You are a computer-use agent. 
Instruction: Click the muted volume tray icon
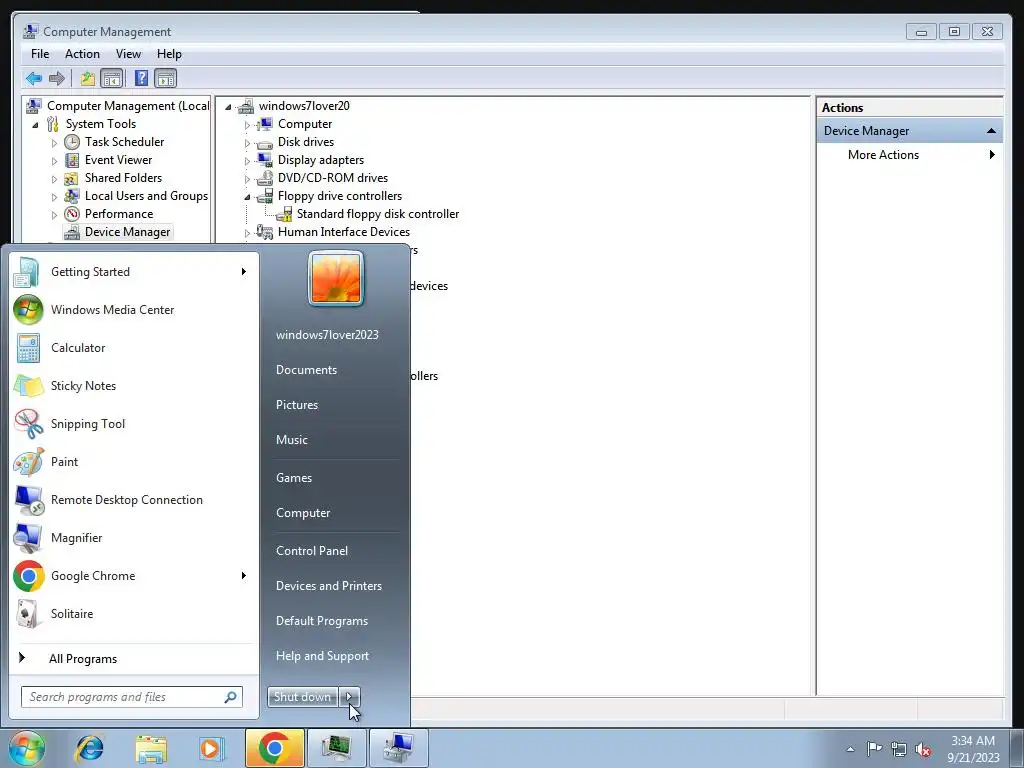tap(923, 749)
